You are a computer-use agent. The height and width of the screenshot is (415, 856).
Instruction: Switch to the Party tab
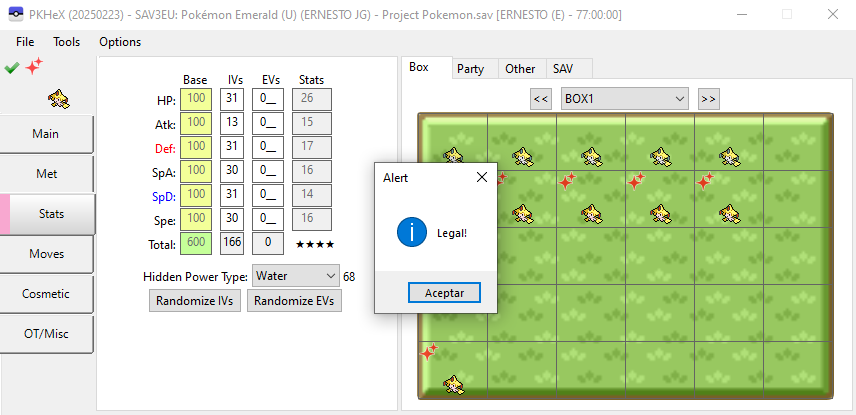pos(470,69)
